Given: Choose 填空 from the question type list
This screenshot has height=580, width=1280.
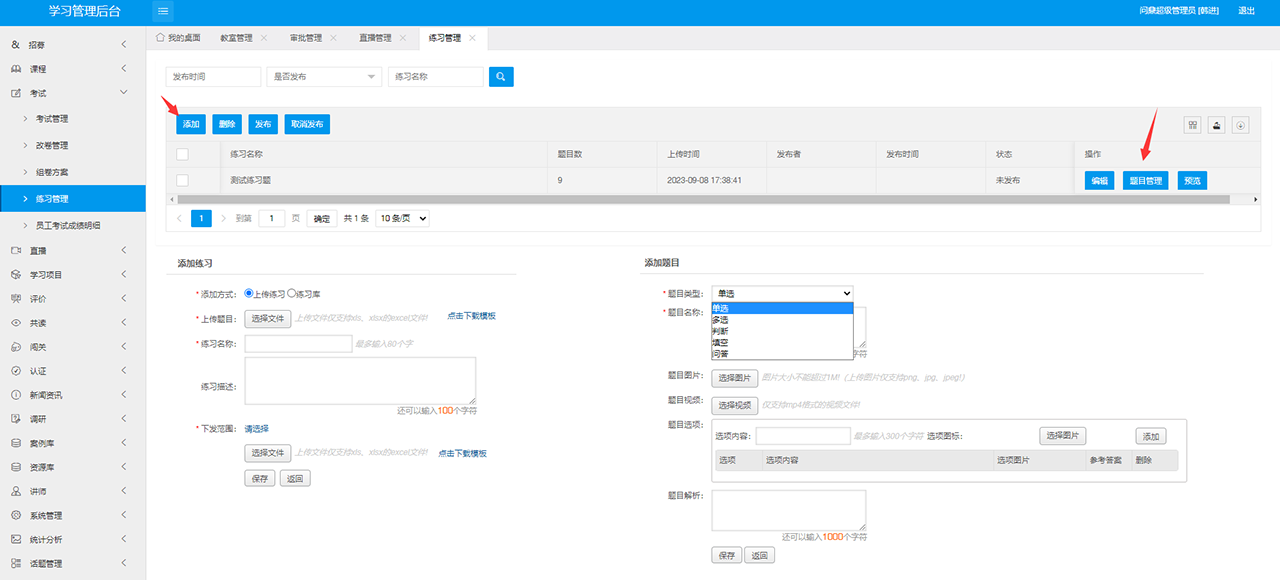Looking at the screenshot, I should point(783,342).
